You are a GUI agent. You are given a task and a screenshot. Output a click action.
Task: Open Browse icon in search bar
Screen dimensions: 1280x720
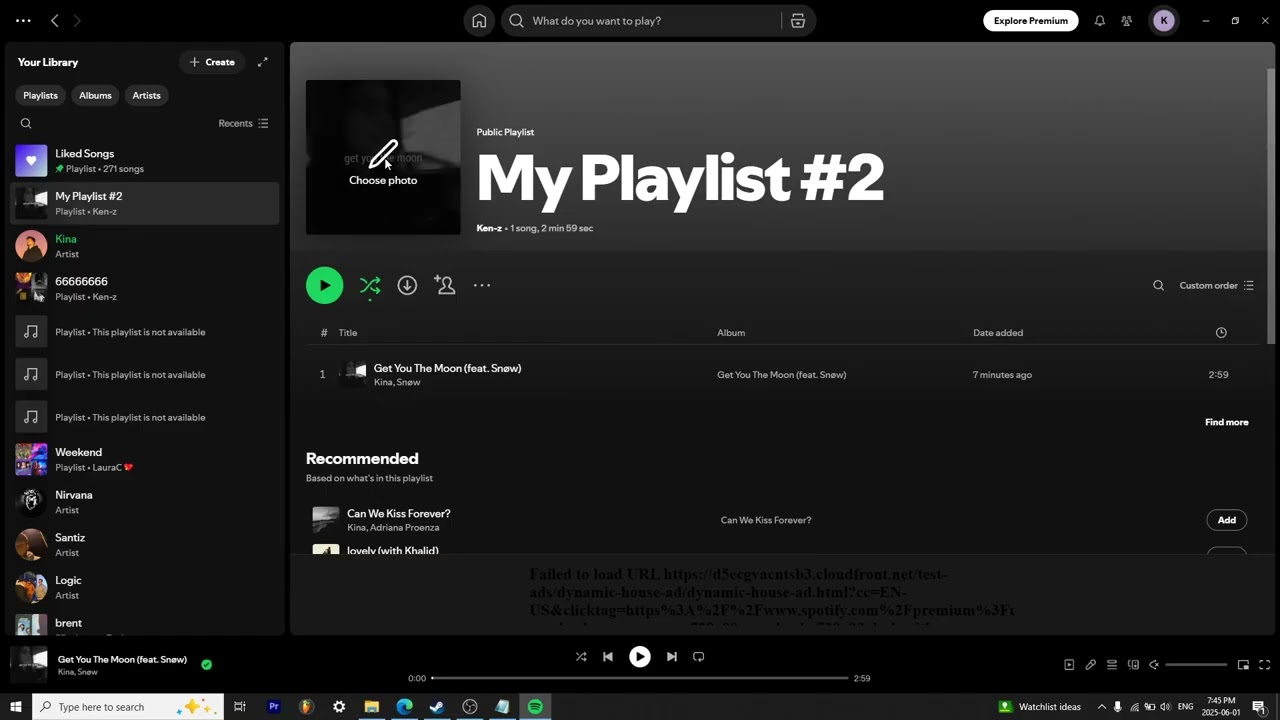(798, 21)
